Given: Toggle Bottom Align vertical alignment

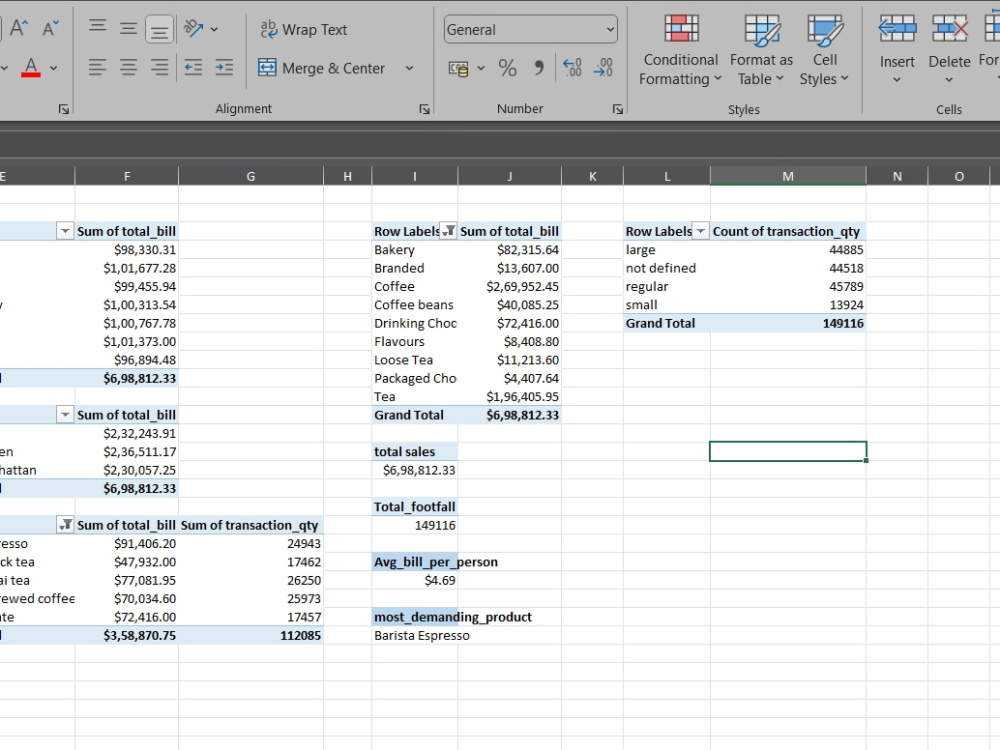Looking at the screenshot, I should coord(159,29).
